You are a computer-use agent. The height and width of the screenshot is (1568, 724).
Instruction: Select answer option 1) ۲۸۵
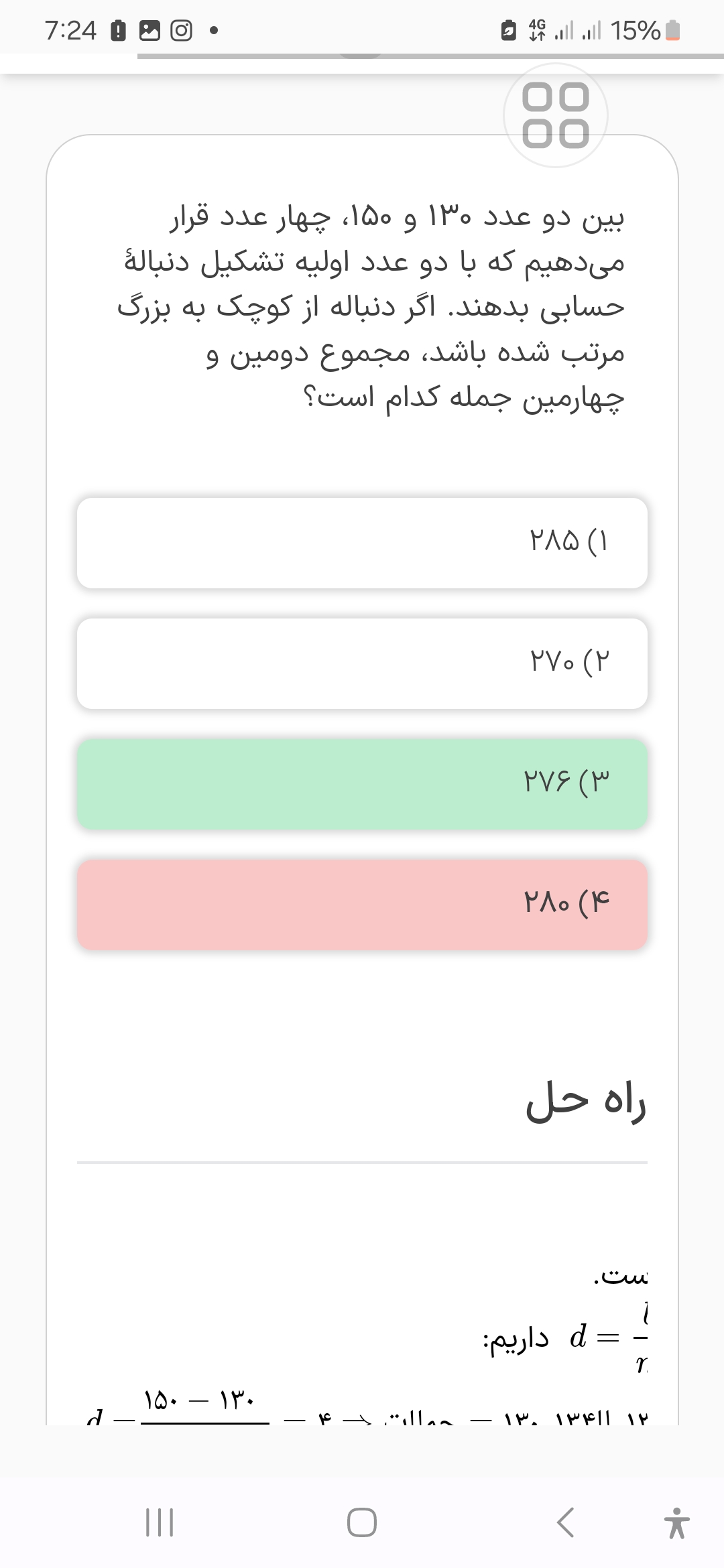pos(362,543)
